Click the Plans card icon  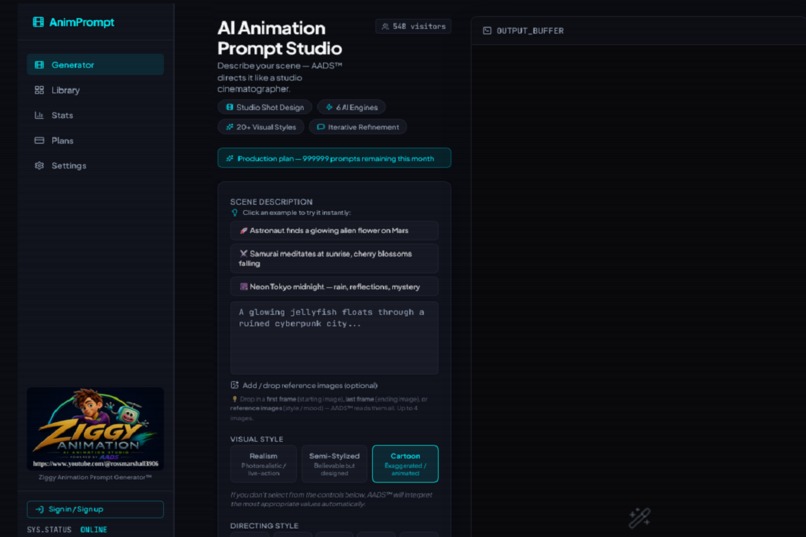tap(39, 140)
